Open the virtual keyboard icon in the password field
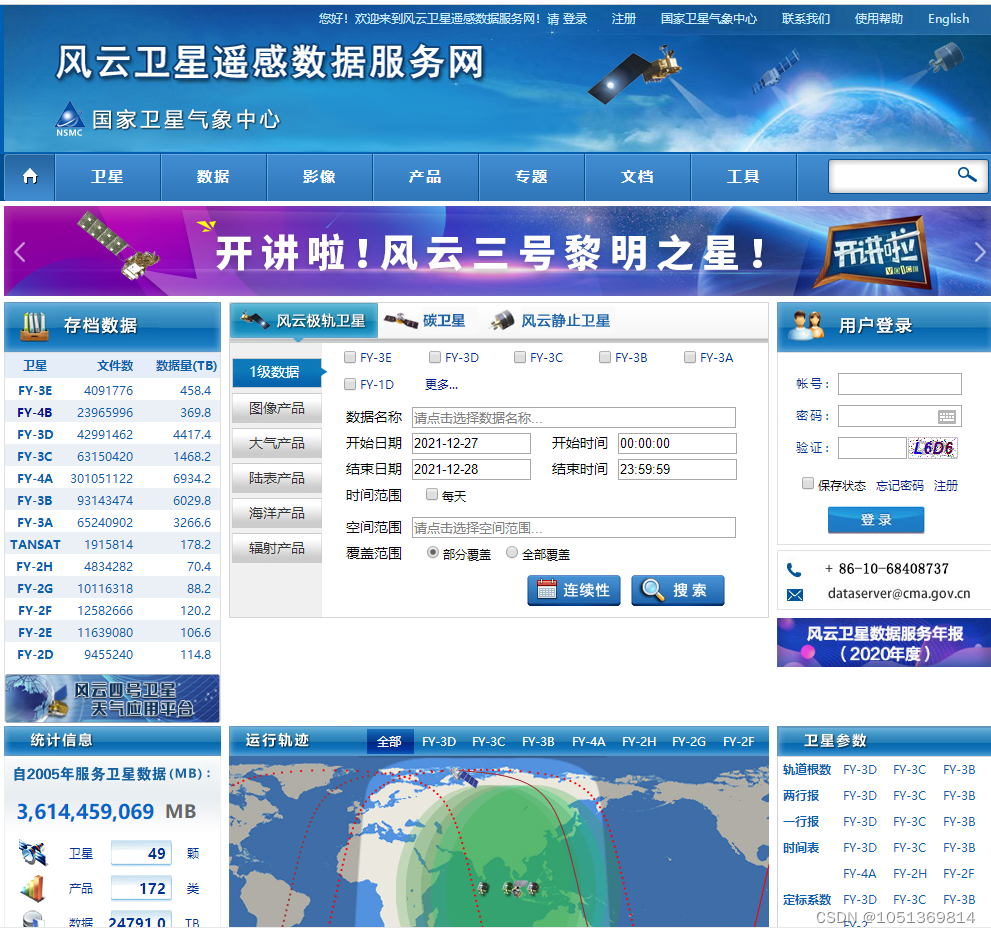The width and height of the screenshot is (991, 933). pyautogui.click(x=946, y=416)
